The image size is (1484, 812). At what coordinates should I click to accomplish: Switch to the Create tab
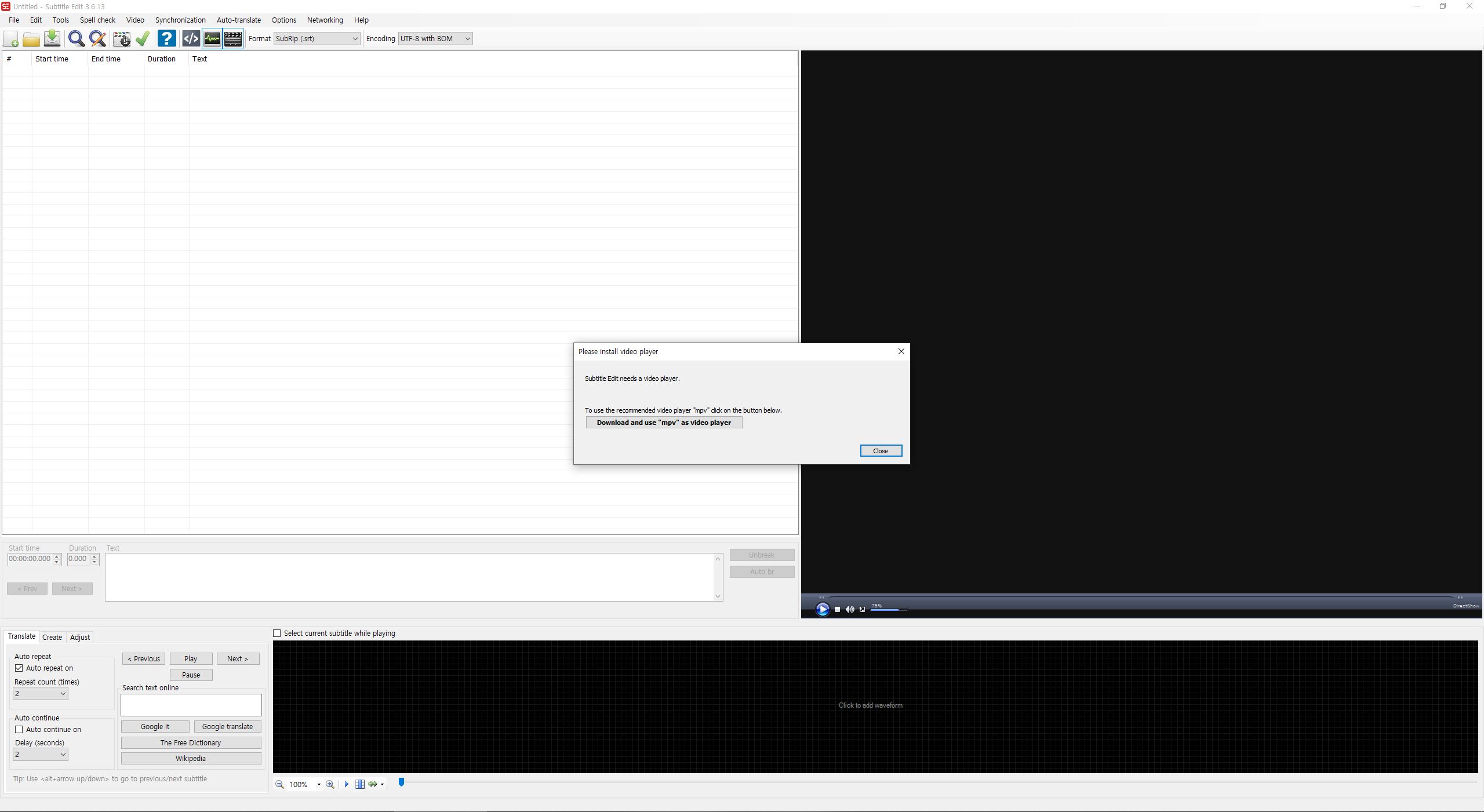pos(52,637)
